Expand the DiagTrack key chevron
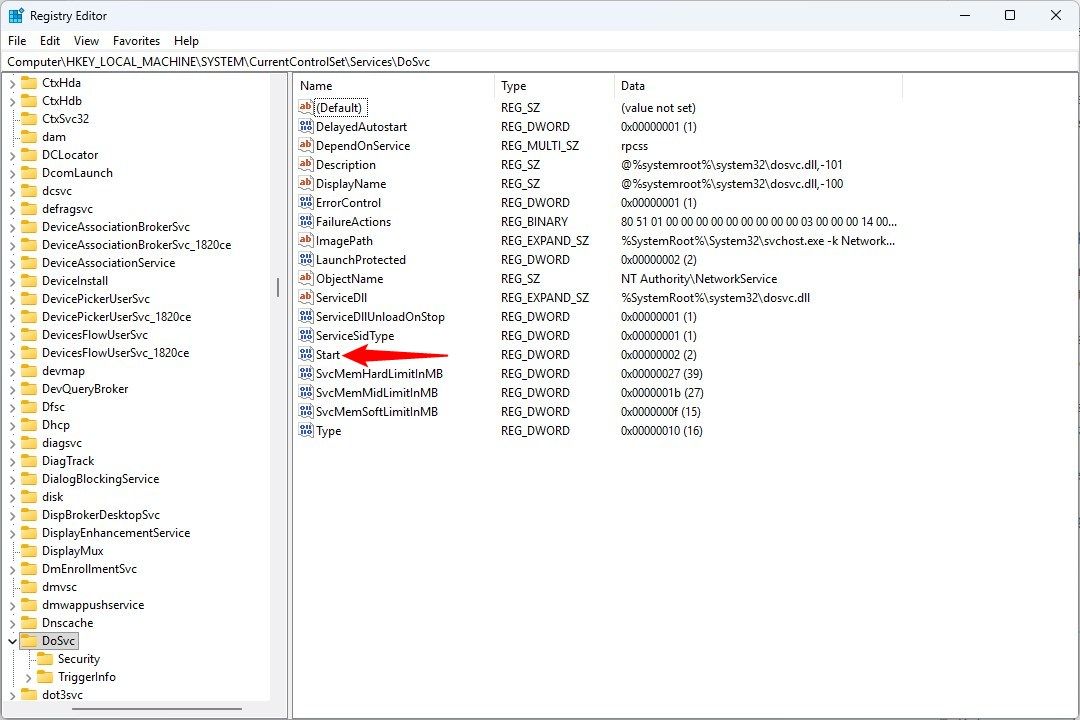Screen dimensions: 1080x720 click(x=12, y=461)
